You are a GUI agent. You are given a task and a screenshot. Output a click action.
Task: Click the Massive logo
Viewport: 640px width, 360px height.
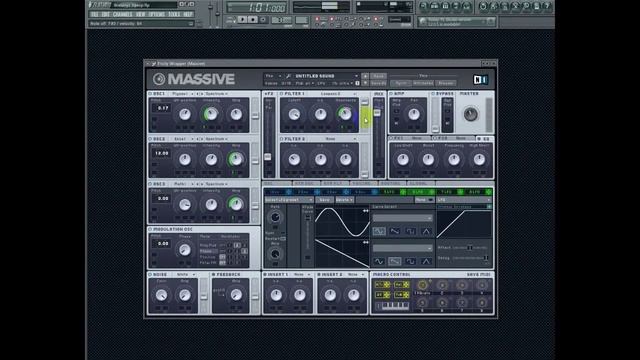(194, 79)
